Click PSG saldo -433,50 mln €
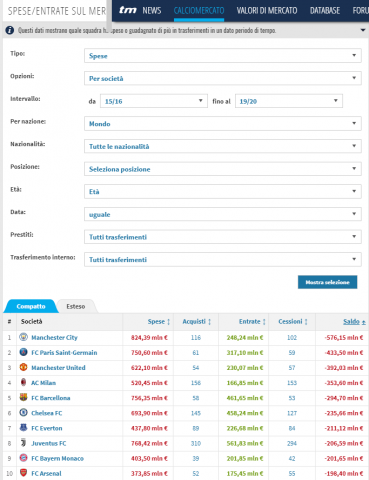The width and height of the screenshot is (369, 480). tap(344, 352)
